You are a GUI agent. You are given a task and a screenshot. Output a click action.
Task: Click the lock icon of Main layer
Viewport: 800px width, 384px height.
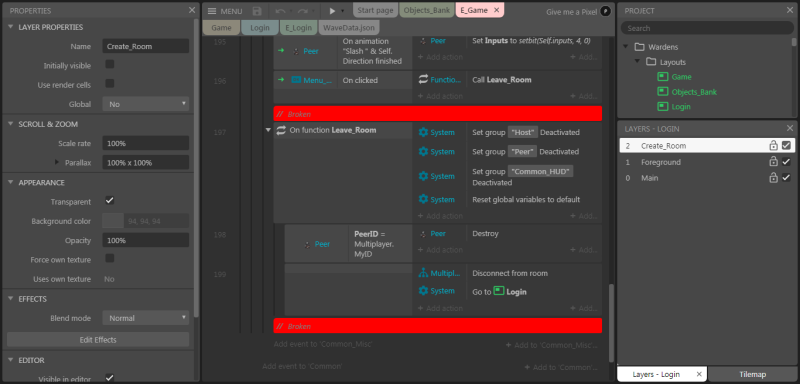coord(773,177)
